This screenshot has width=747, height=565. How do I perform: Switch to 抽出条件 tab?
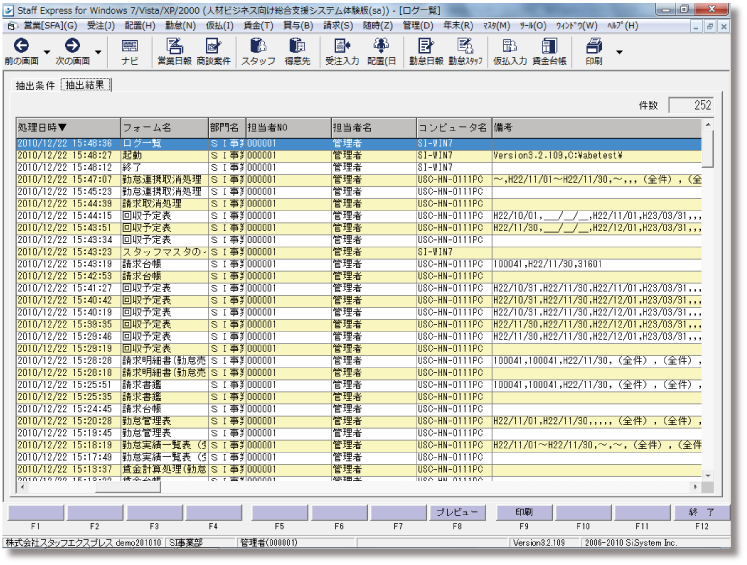pos(35,86)
